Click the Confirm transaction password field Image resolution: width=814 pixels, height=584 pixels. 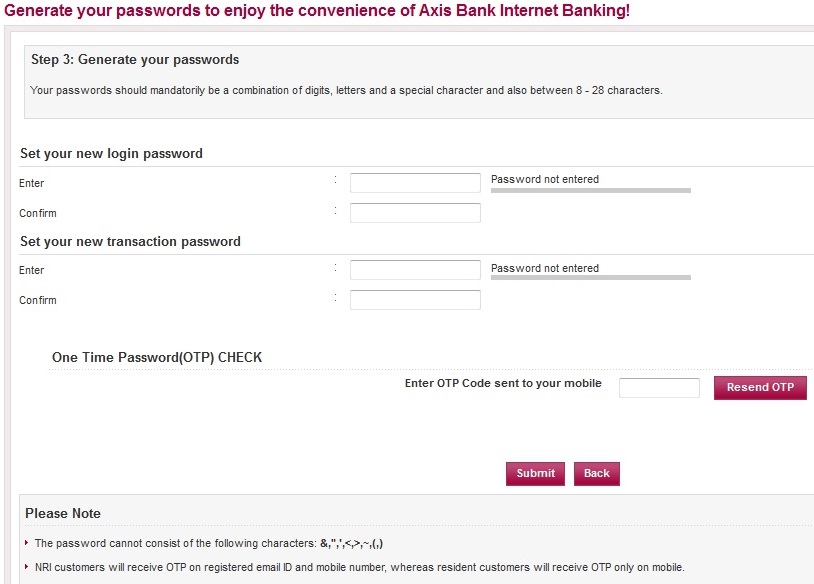tap(415, 300)
